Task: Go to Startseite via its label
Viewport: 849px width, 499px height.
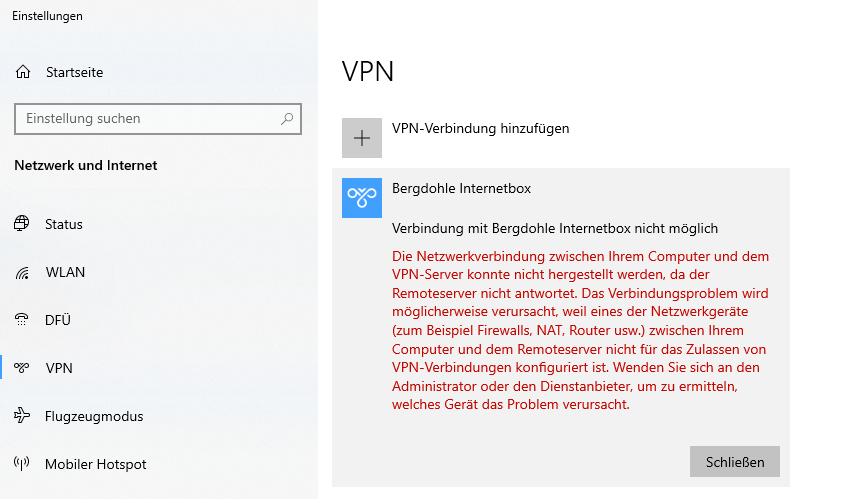Action: pyautogui.click(x=74, y=72)
